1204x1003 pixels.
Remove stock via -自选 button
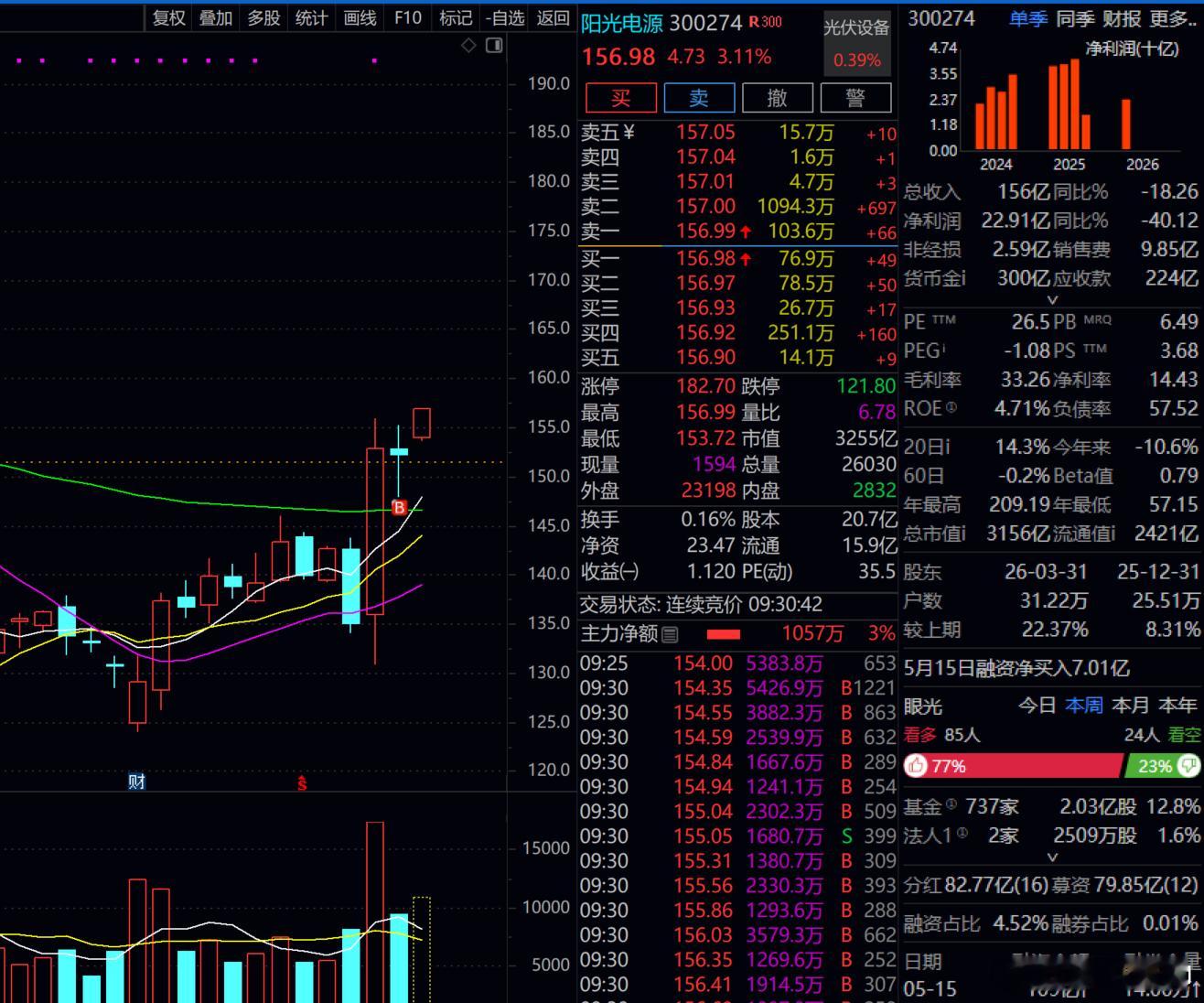pyautogui.click(x=505, y=18)
